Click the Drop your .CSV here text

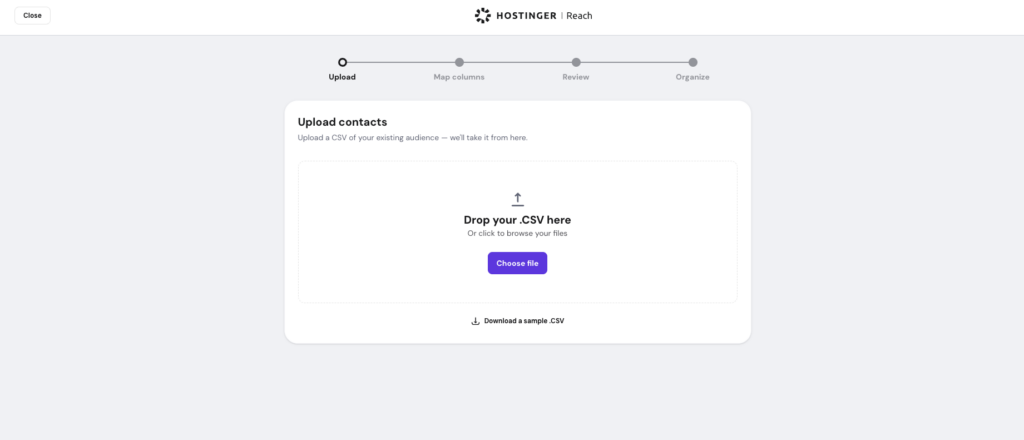click(x=517, y=220)
